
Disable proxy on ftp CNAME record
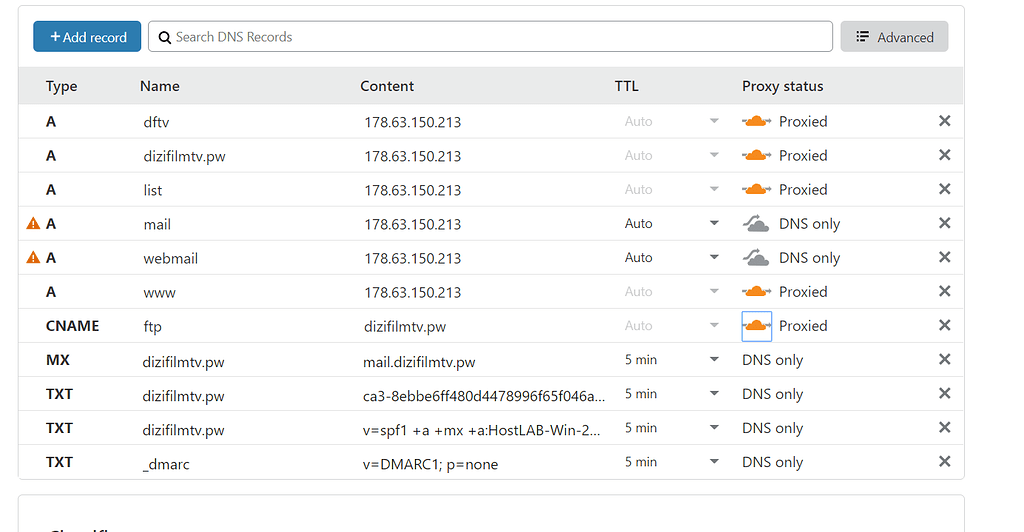757,326
